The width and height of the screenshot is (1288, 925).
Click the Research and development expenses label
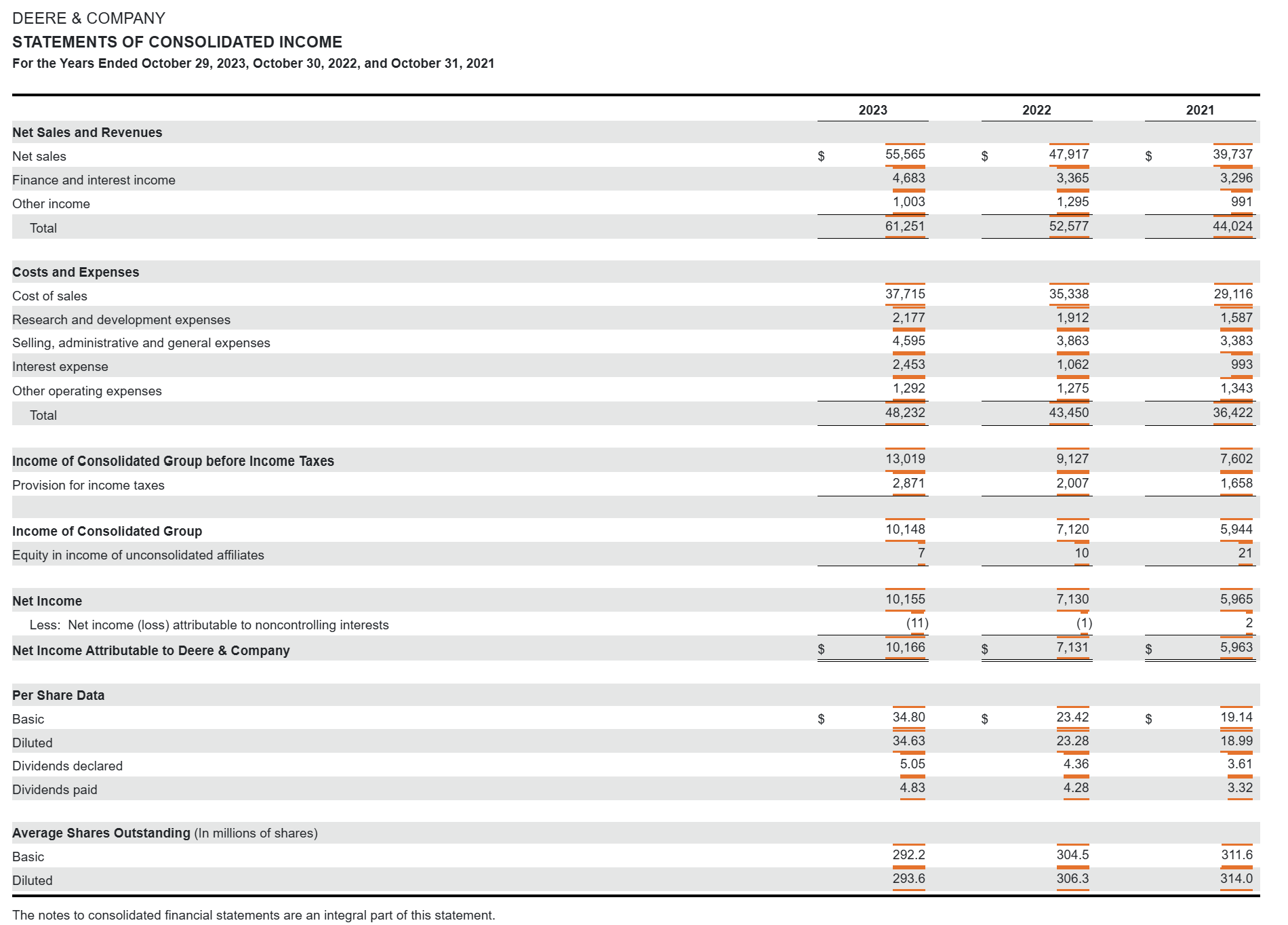121,319
